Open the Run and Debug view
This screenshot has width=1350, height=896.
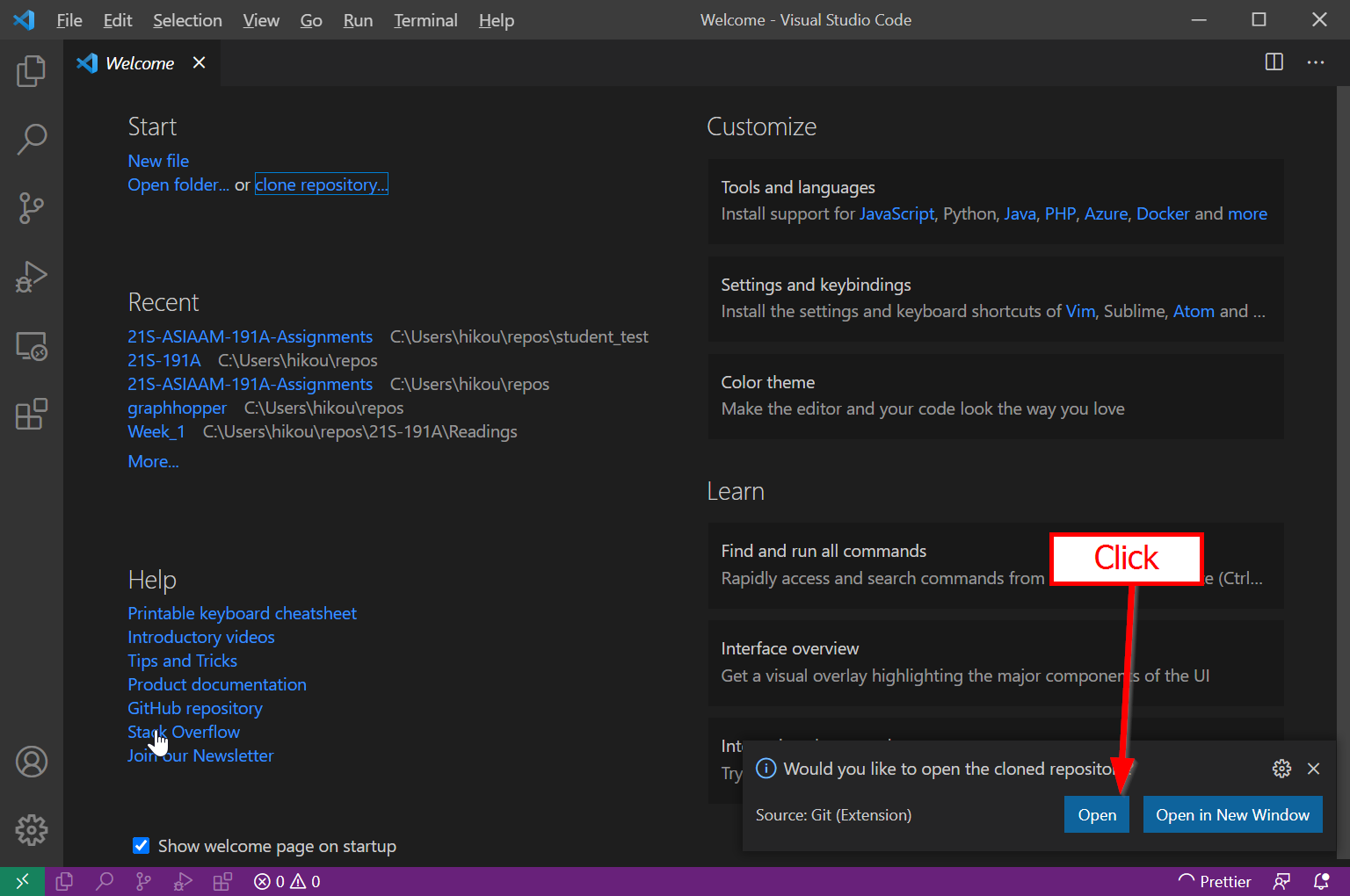(31, 277)
